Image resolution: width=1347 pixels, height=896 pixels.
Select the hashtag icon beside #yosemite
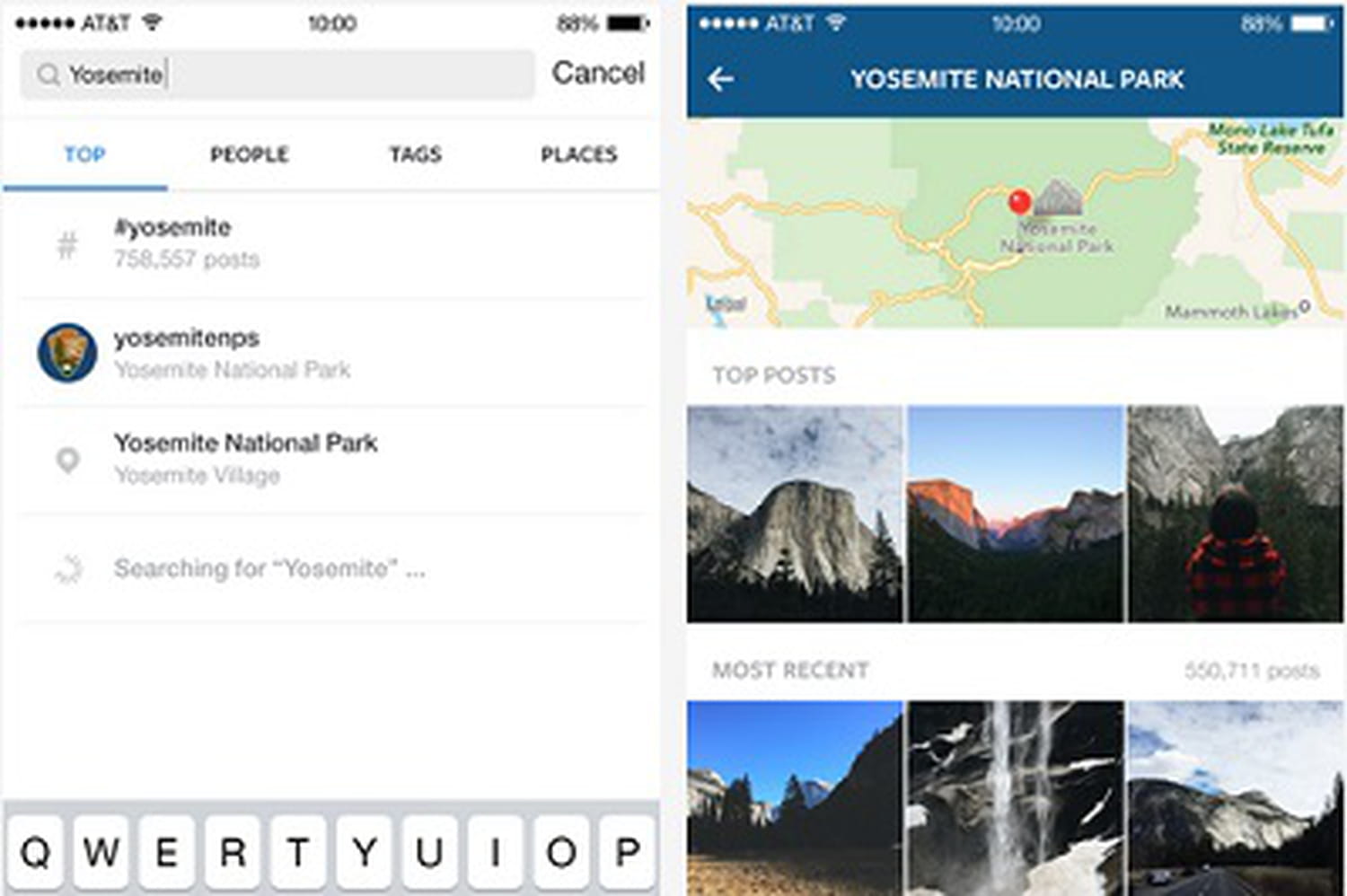point(67,244)
